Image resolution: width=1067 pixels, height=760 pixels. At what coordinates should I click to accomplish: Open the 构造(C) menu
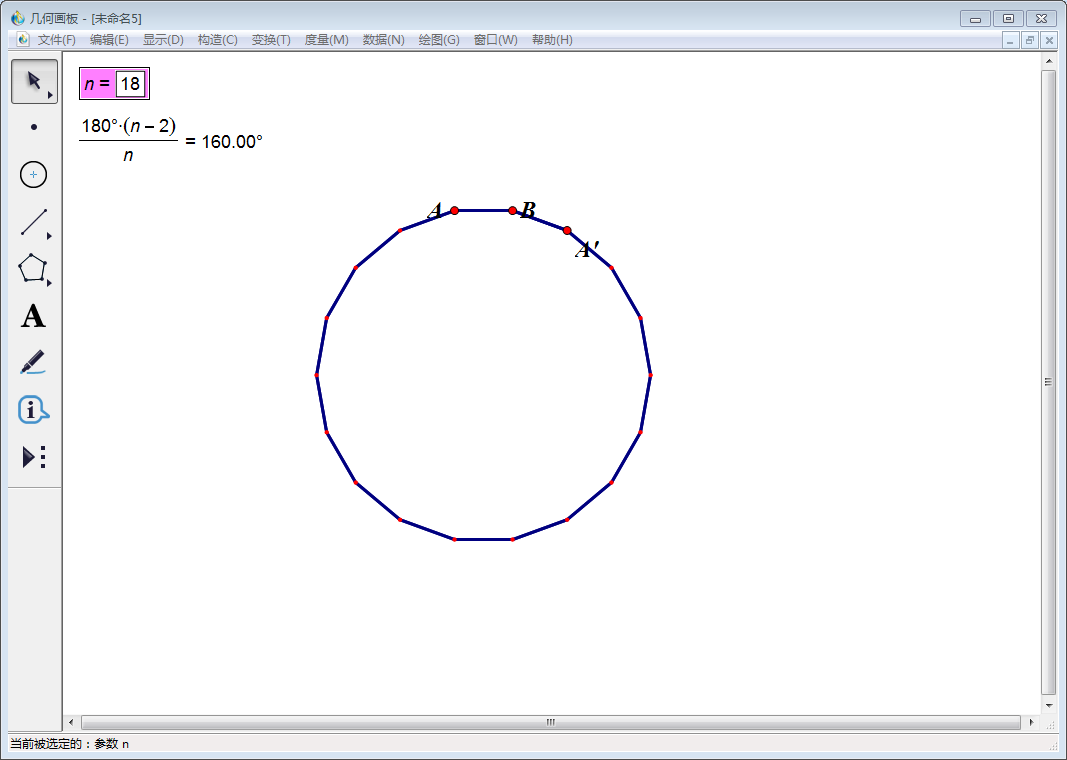[217, 40]
